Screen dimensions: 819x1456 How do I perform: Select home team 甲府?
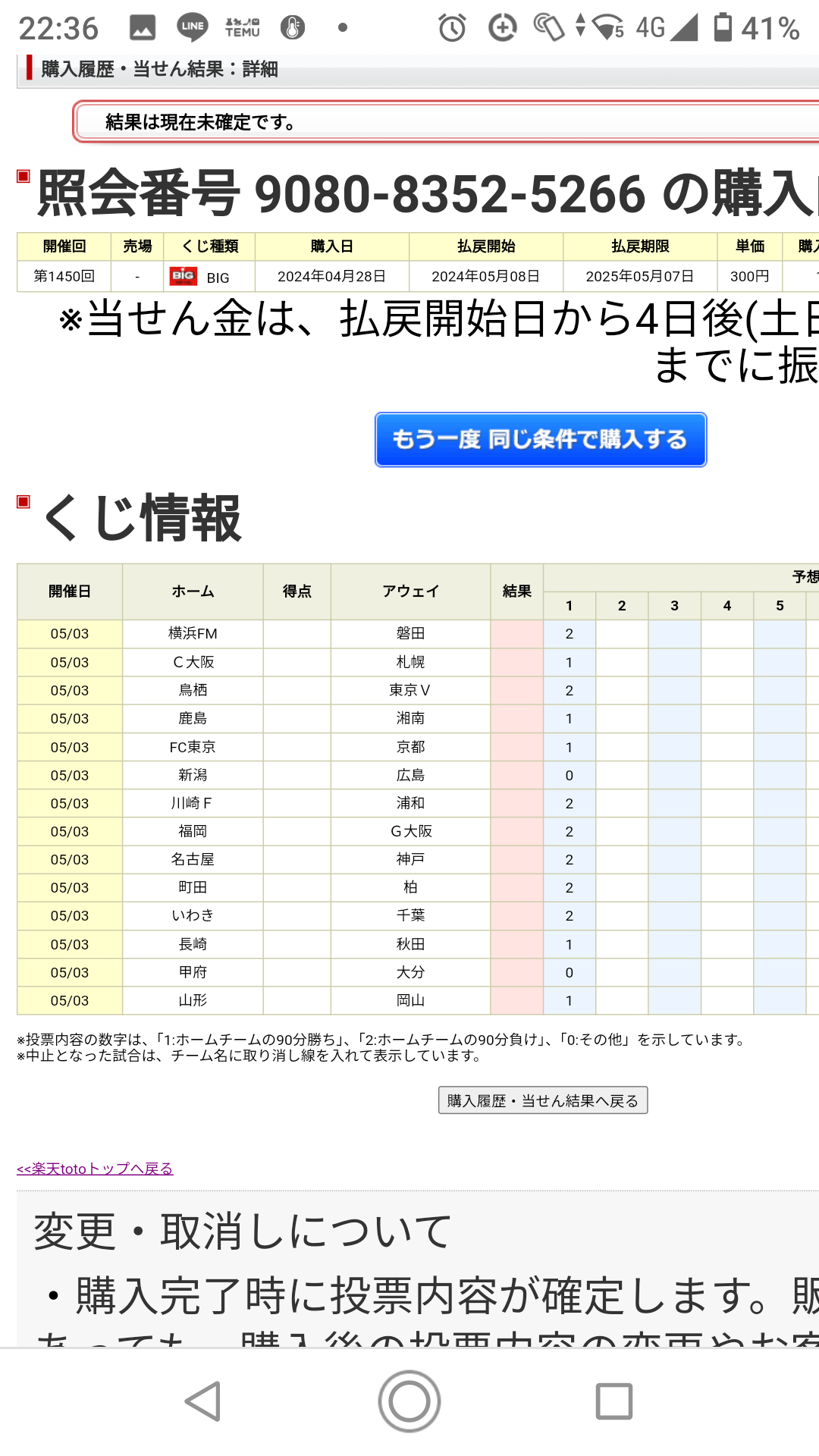[193, 972]
